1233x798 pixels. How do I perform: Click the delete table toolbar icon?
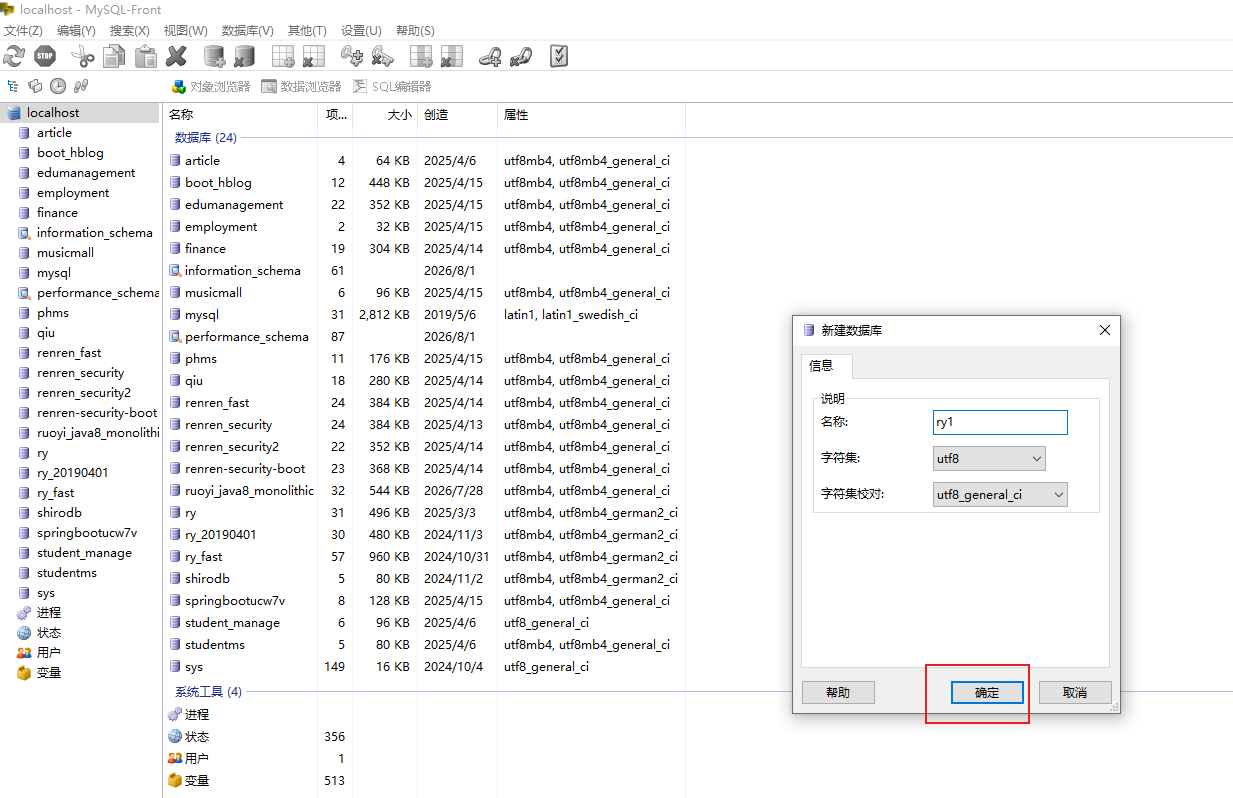coord(314,56)
